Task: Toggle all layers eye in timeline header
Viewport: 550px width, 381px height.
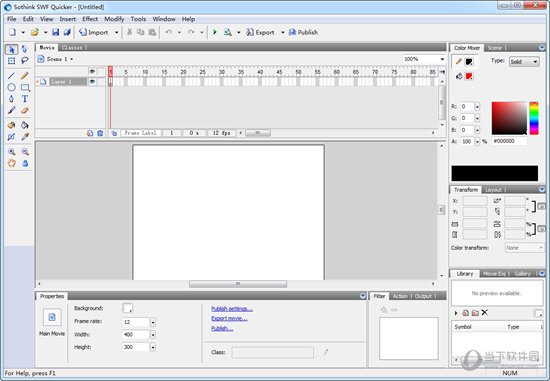Action: coord(92,72)
